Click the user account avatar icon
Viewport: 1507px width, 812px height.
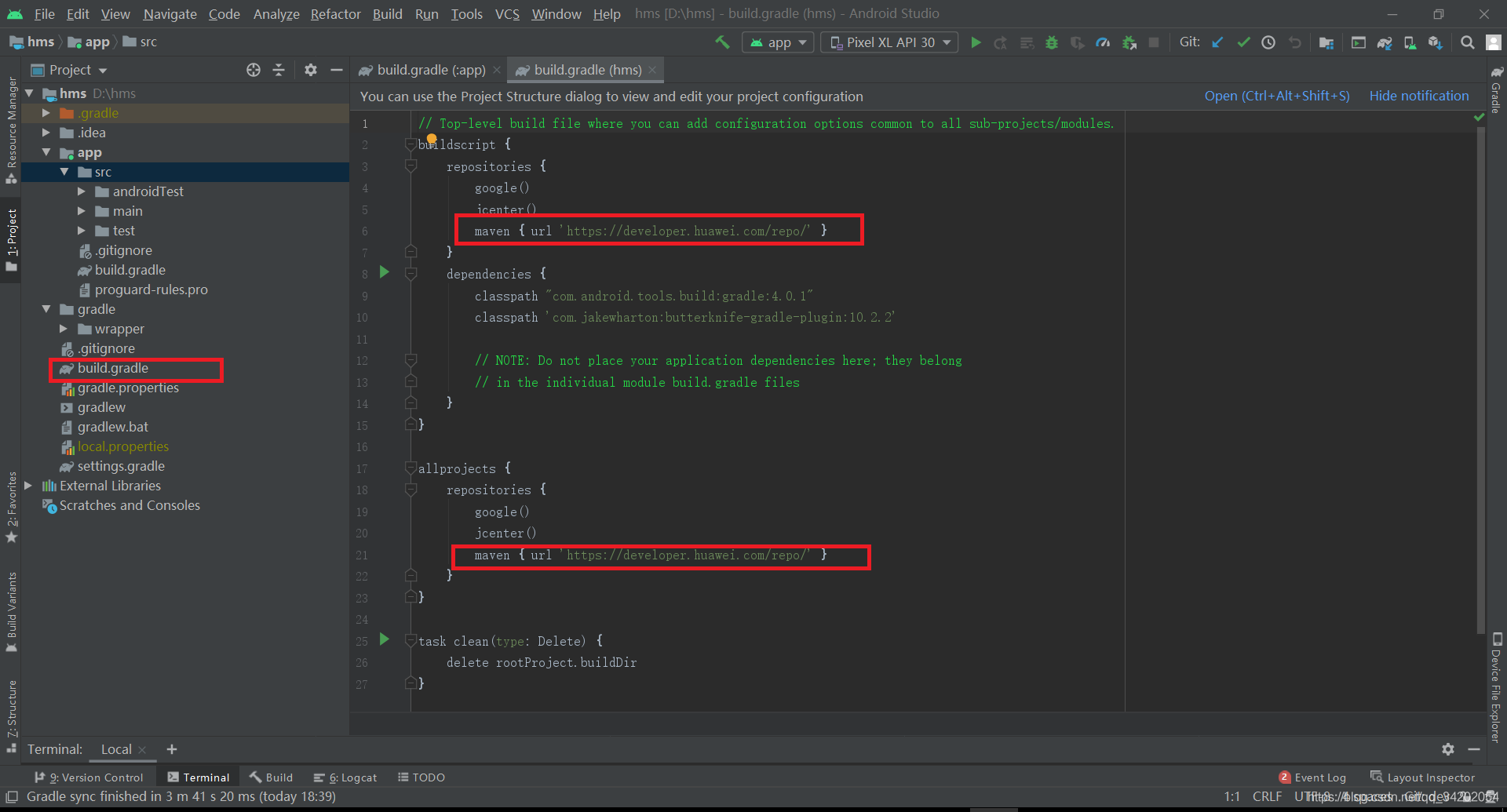pyautogui.click(x=1494, y=42)
